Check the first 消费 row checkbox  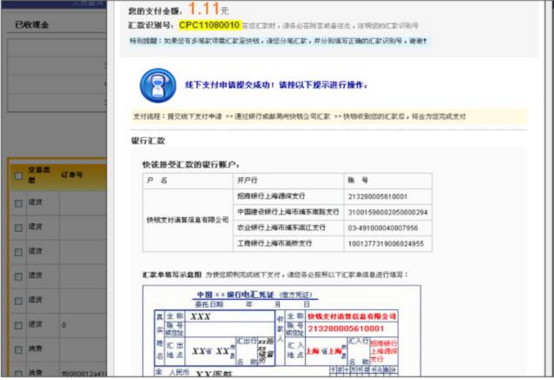click(18, 349)
